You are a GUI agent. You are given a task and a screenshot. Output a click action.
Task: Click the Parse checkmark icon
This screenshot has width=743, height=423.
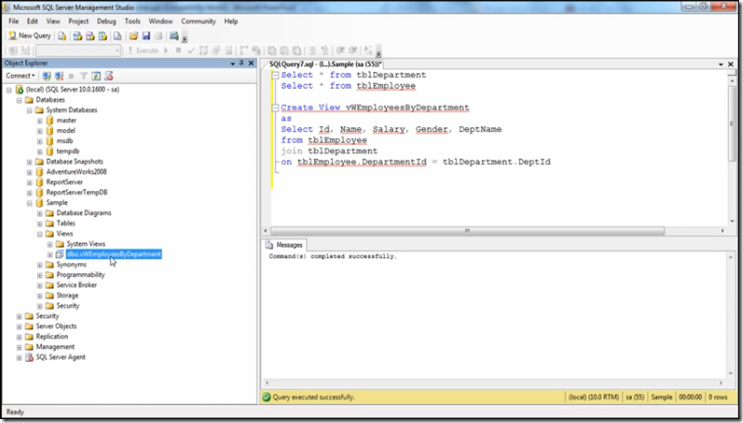point(191,50)
